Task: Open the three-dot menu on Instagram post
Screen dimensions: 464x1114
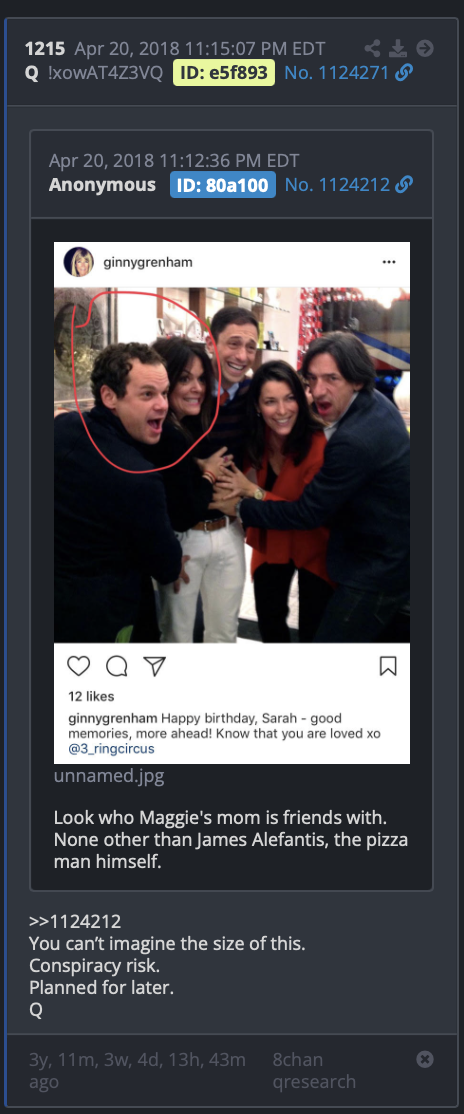Action: click(x=389, y=262)
